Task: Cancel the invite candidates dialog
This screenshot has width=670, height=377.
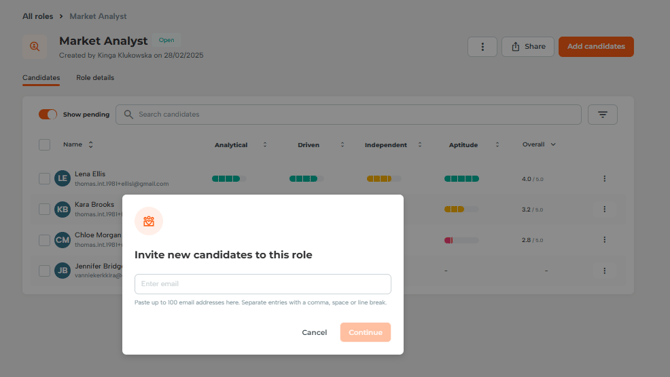Action: tap(314, 332)
